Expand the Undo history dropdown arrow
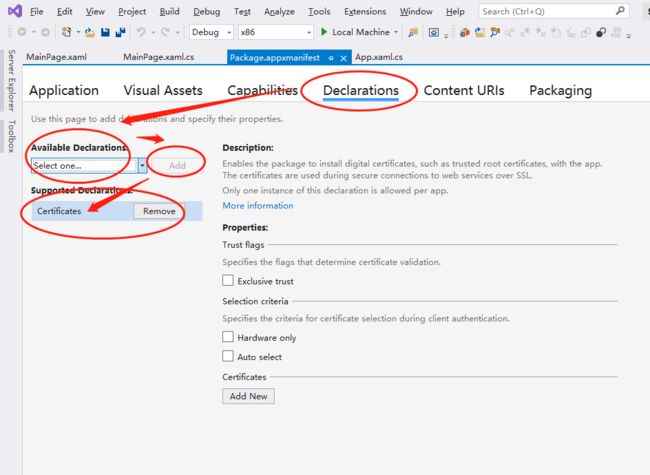The image size is (650, 475). point(153,32)
